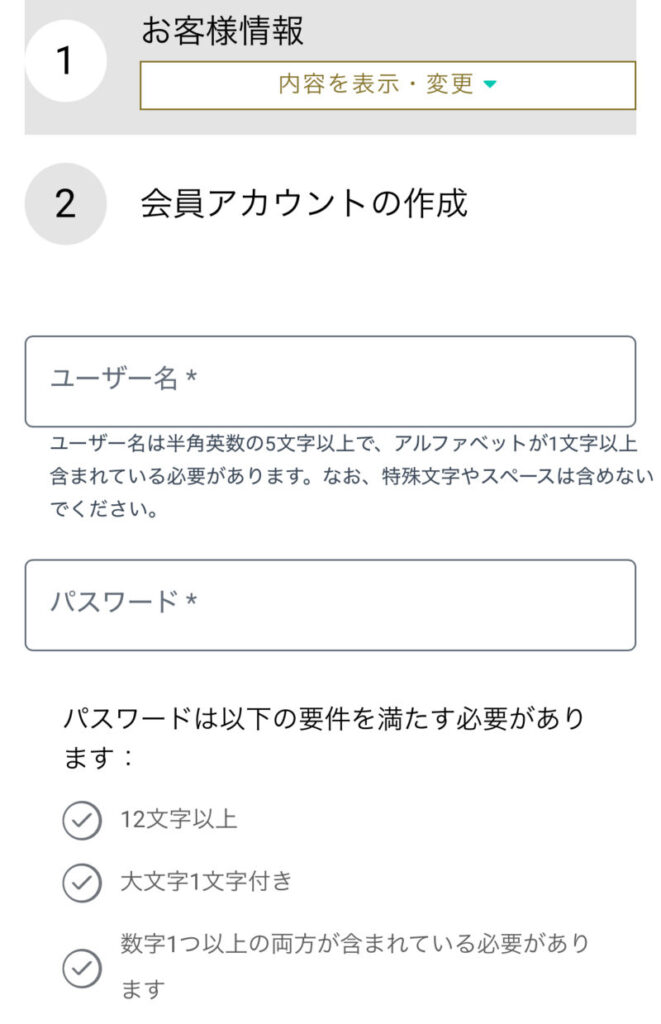Click the asterisk after パスワード
The height and width of the screenshot is (1024, 661).
191,602
